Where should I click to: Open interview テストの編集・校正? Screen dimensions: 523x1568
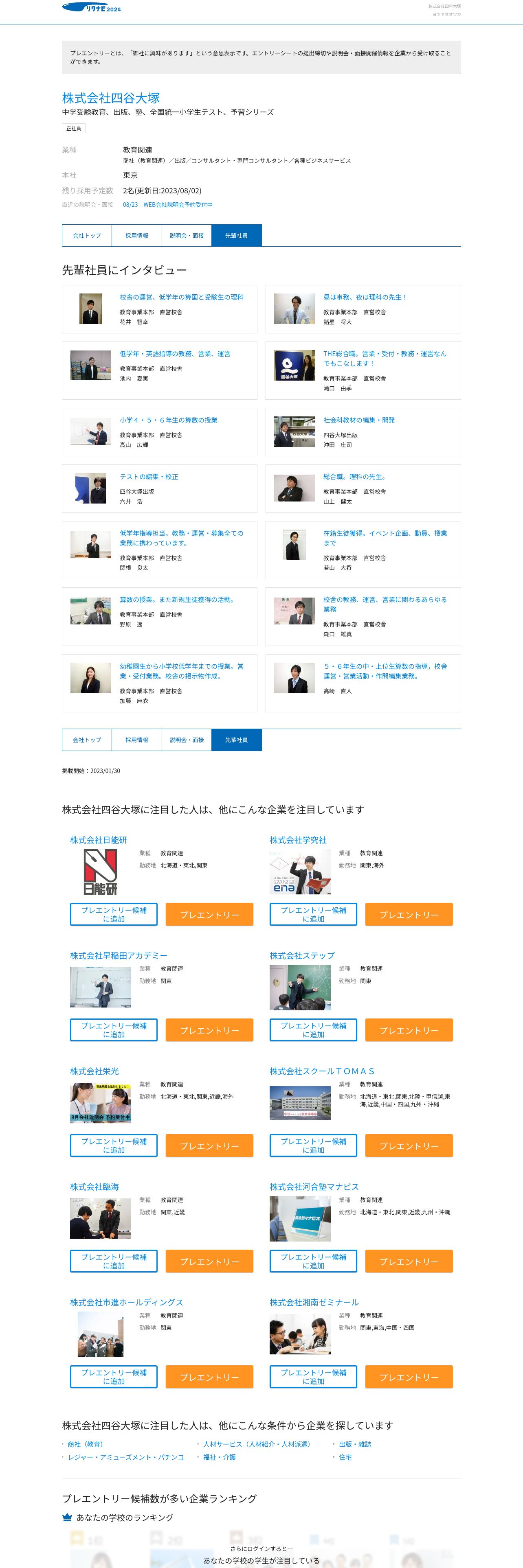pyautogui.click(x=149, y=477)
